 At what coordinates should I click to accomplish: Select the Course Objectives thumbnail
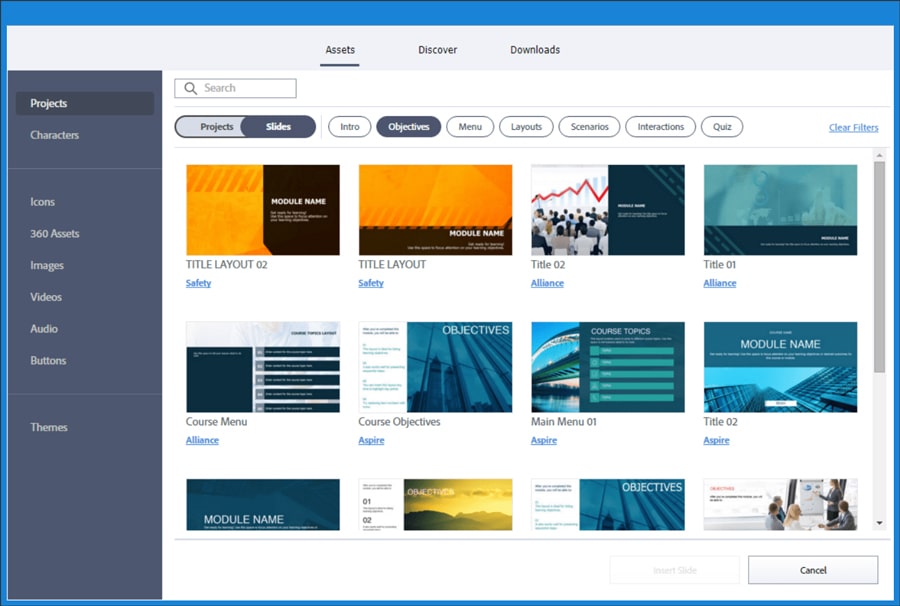[x=435, y=367]
